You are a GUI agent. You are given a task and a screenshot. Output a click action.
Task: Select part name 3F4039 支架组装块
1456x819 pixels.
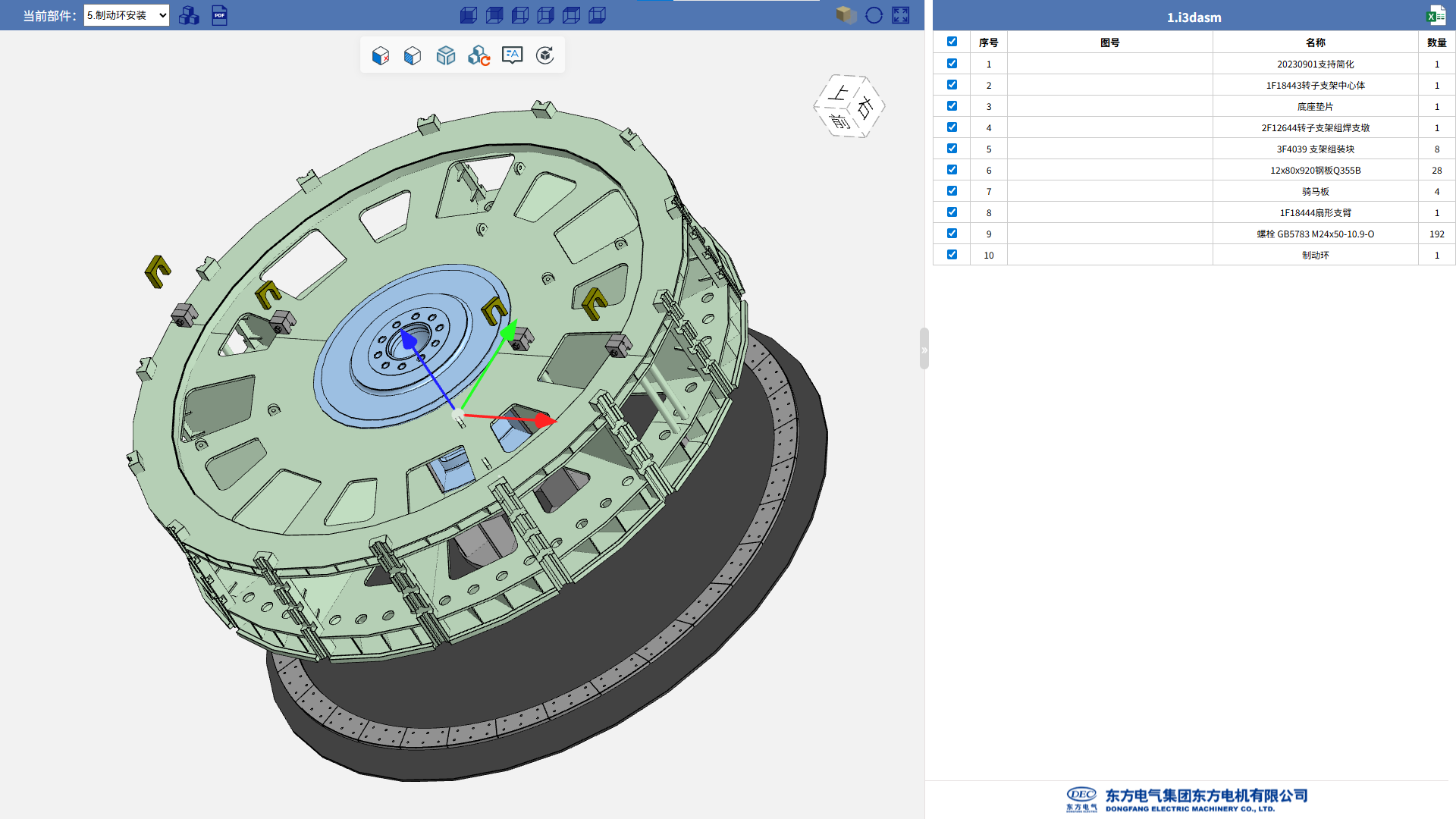click(1316, 149)
